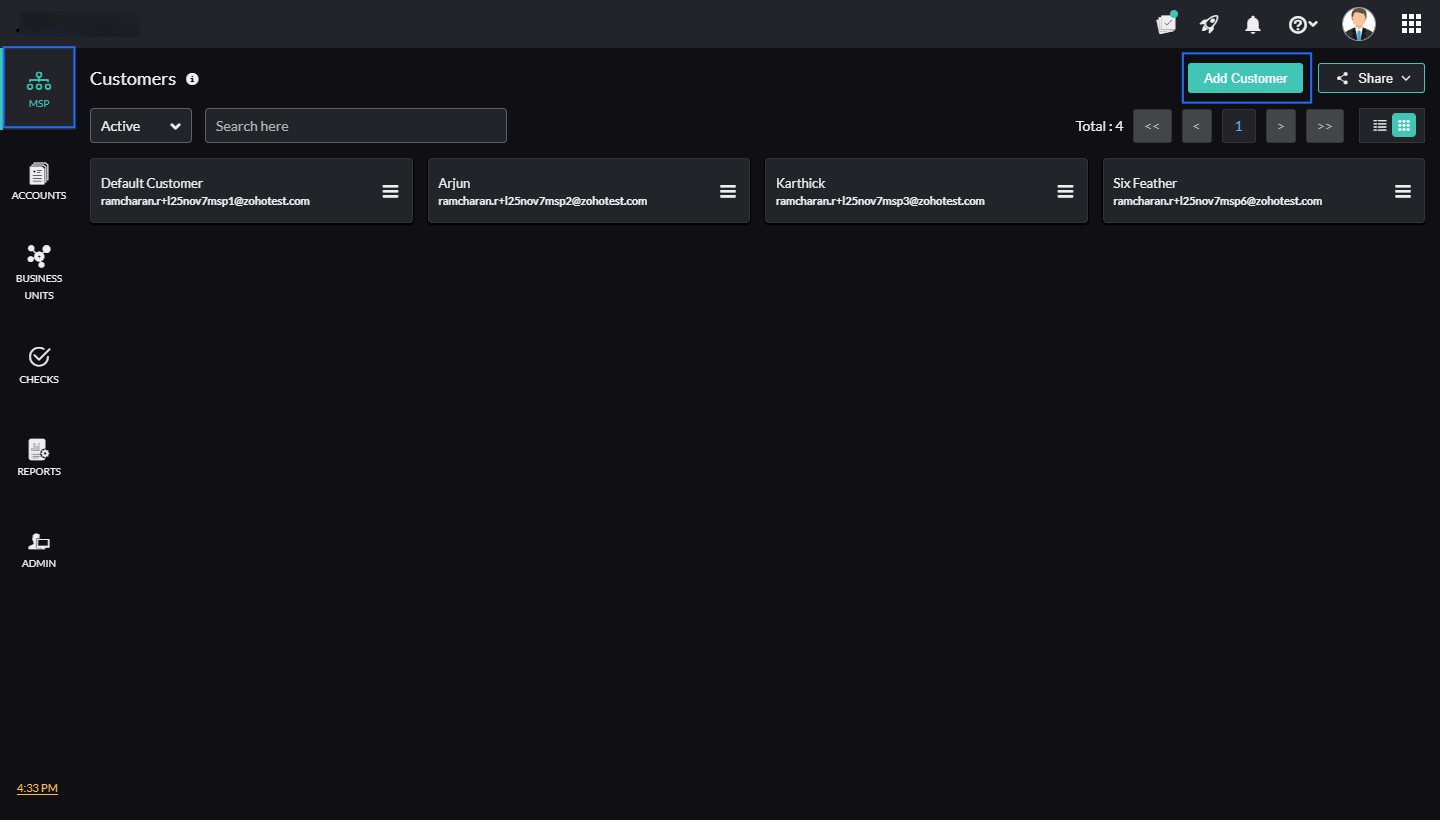Image resolution: width=1440 pixels, height=820 pixels.
Task: Open the Active status filter dropdown
Action: (x=140, y=125)
